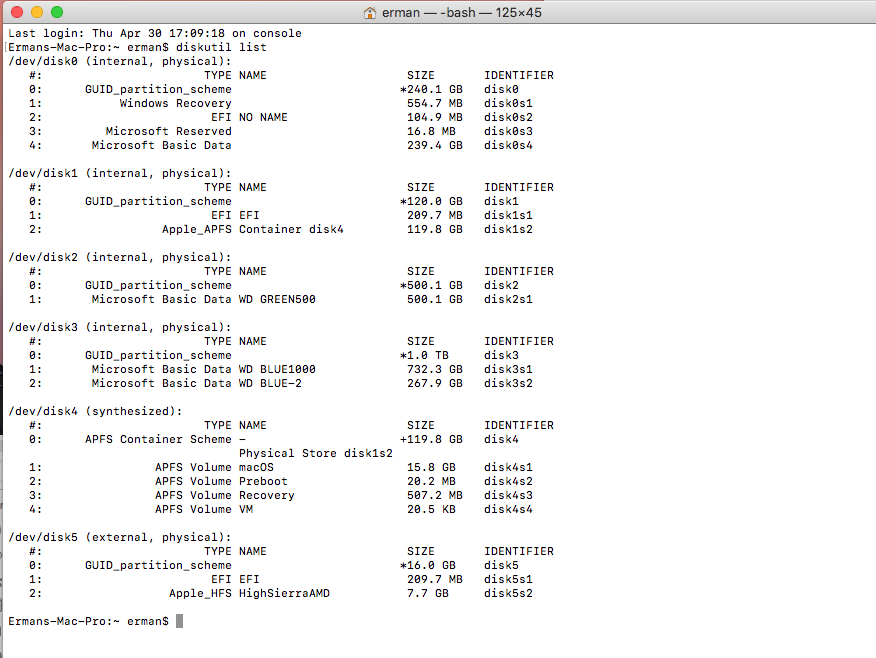
Task: Click the '/dev/disk1 (internal, physical):' heading
Action: 120,173
